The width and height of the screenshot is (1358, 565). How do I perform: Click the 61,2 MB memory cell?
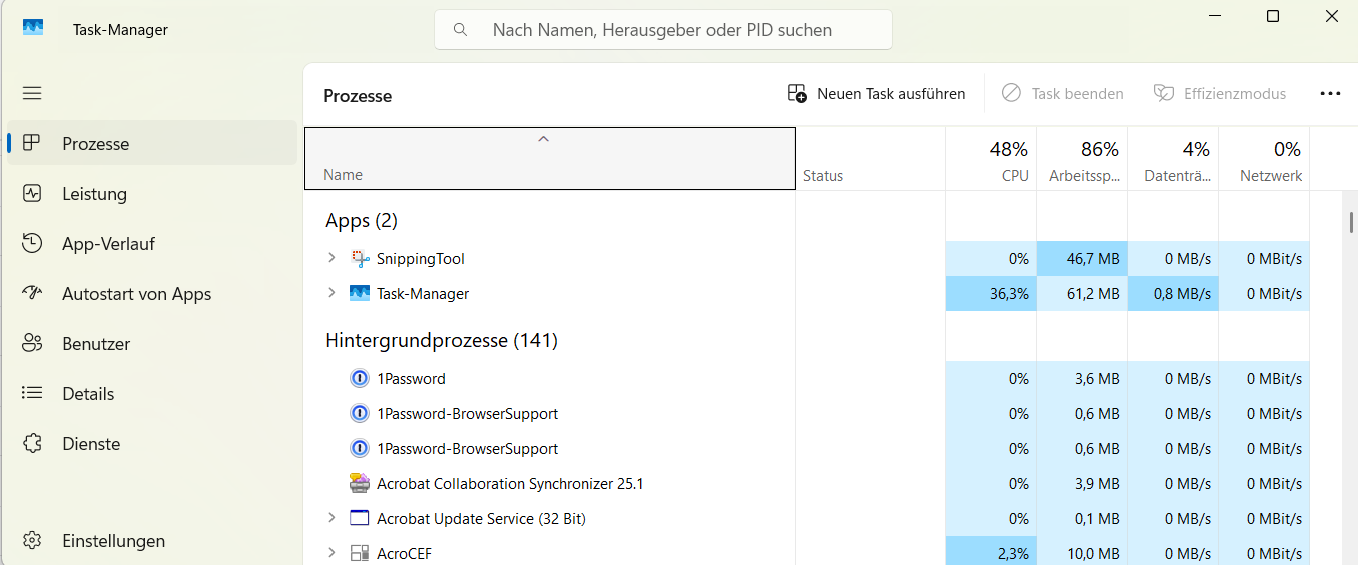click(1082, 294)
